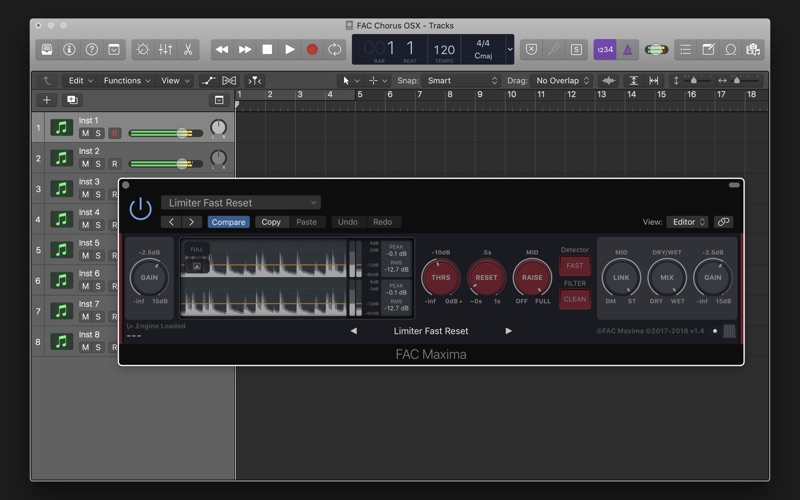Open the Inspector info icon
This screenshot has height=500, width=800.
point(69,49)
